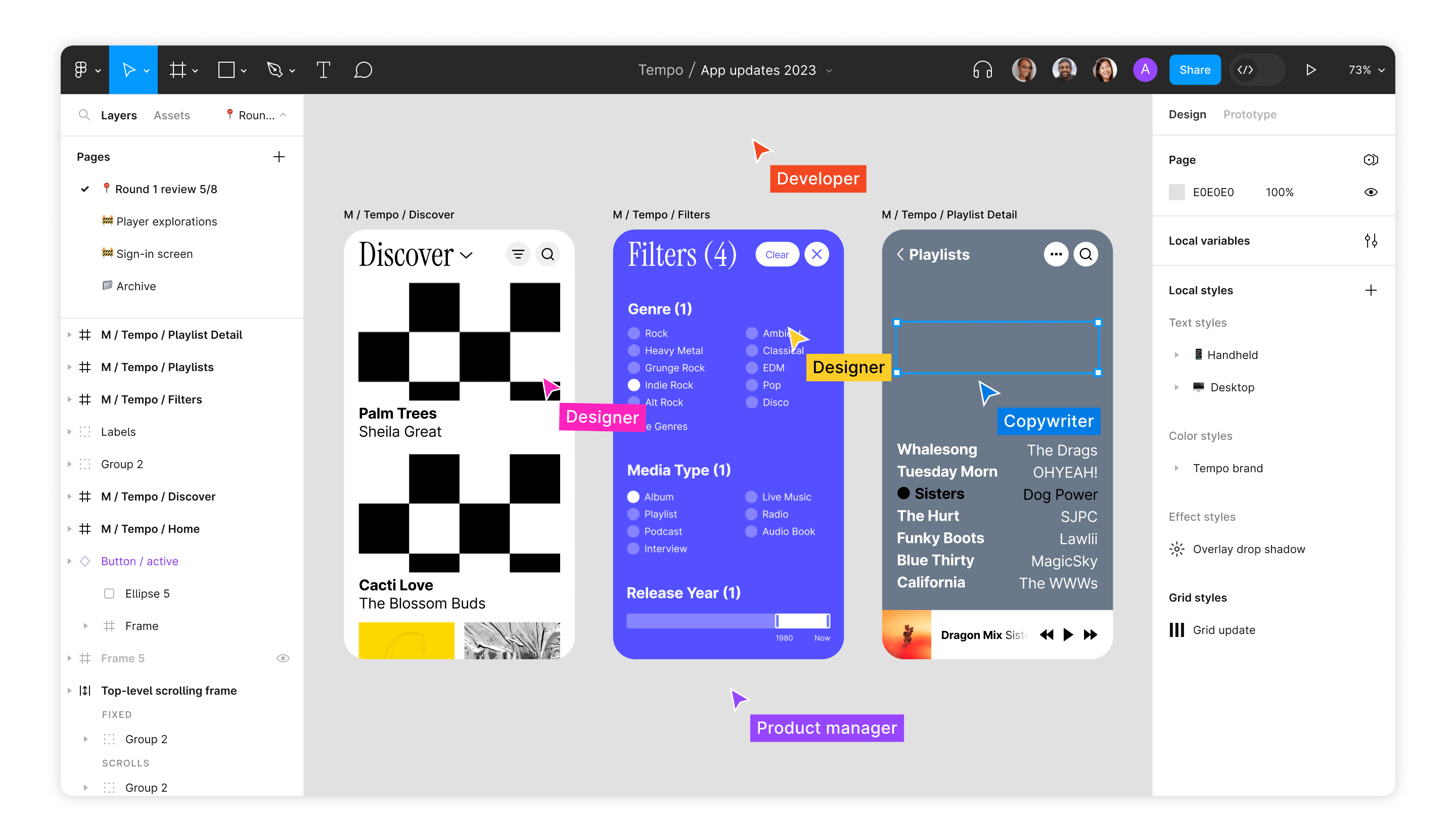Open Local variables settings icon
Image resolution: width=1456 pixels, height=818 pixels.
pyautogui.click(x=1372, y=241)
